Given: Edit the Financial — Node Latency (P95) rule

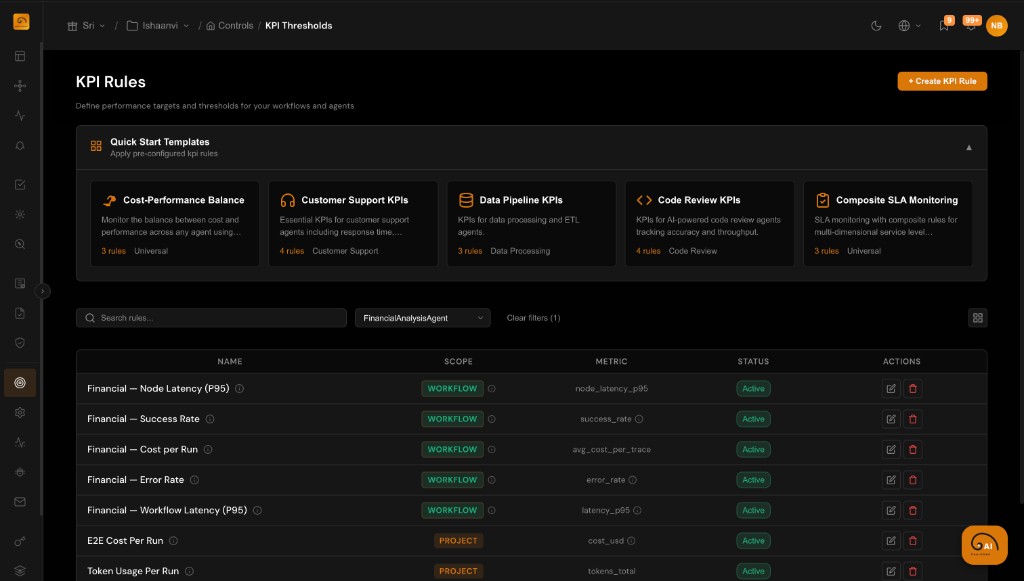Looking at the screenshot, I should [890, 388].
